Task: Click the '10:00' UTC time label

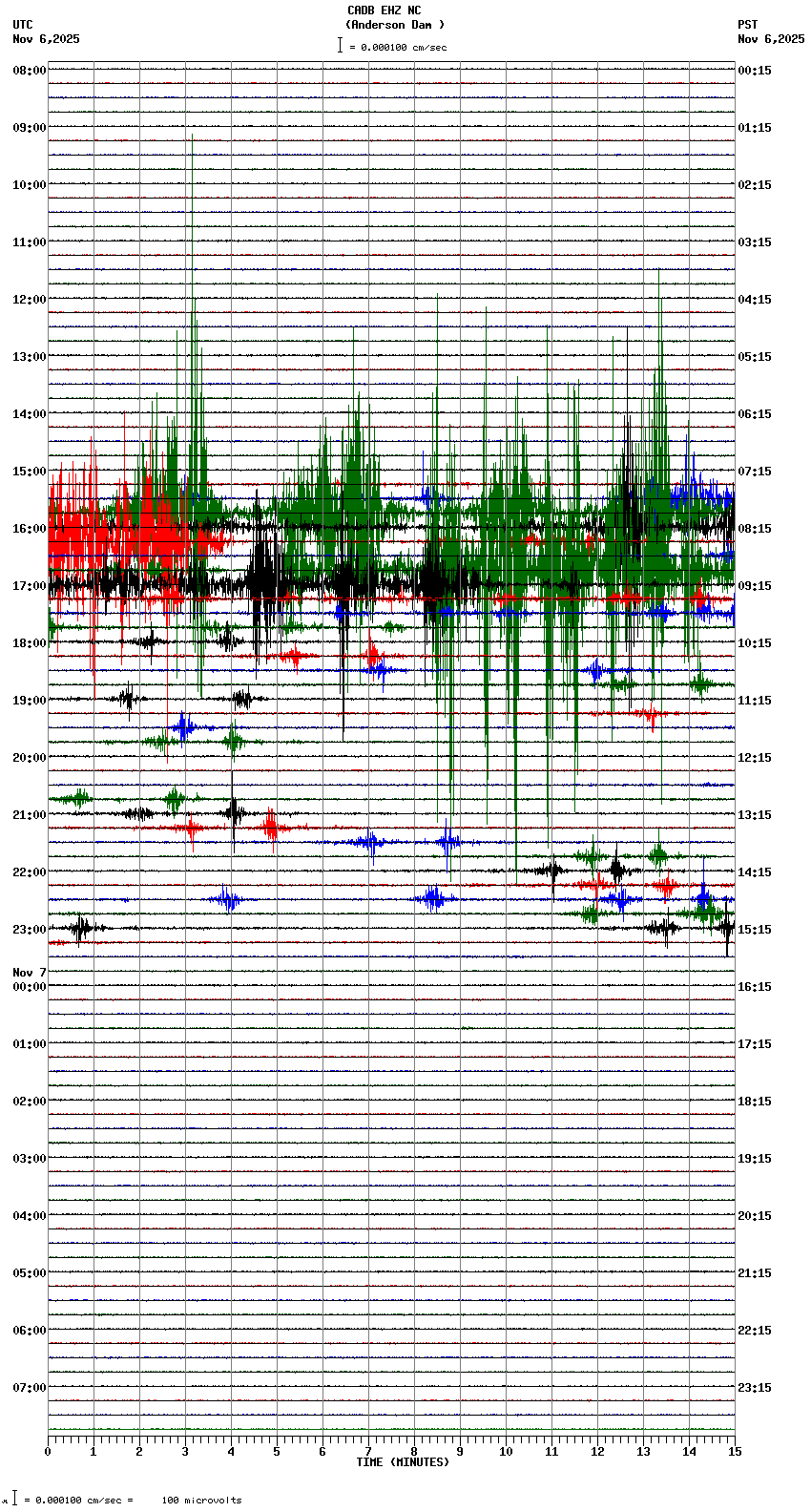Action: pos(30,185)
